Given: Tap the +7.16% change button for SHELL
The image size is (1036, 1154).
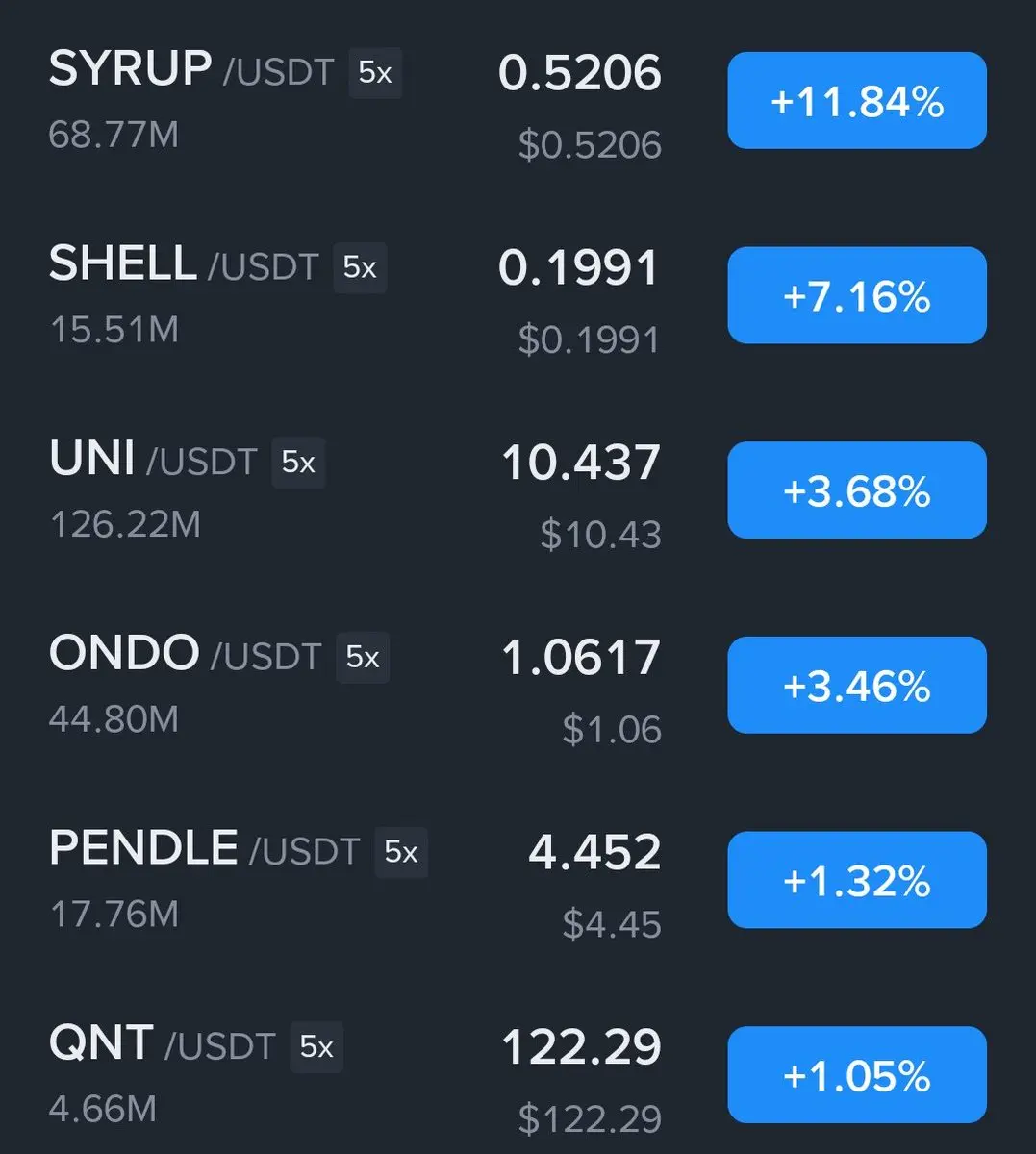Looking at the screenshot, I should pos(857,295).
